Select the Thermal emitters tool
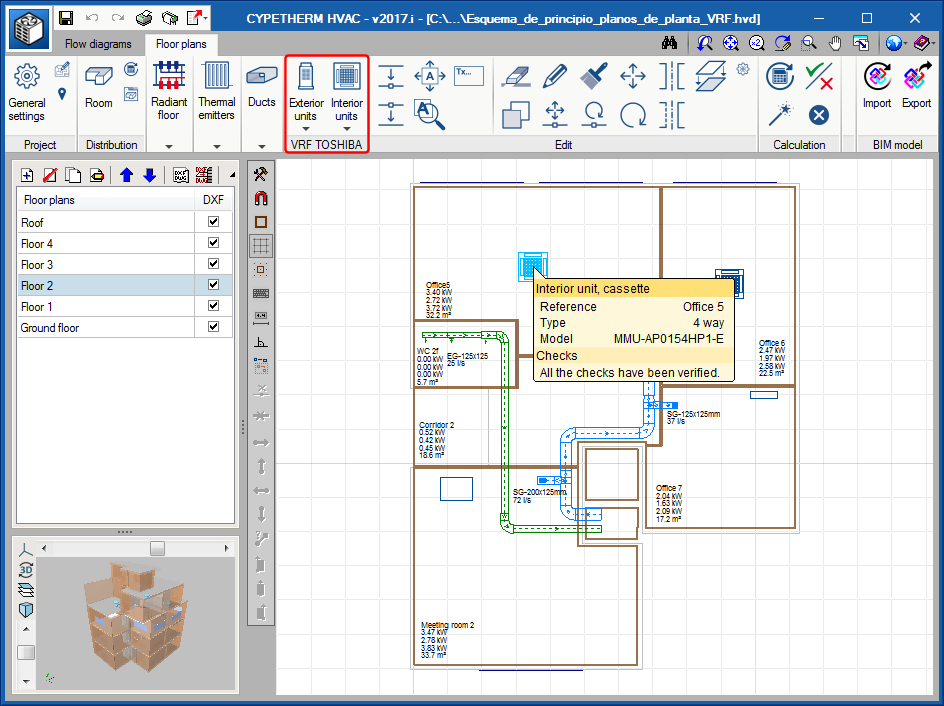The image size is (944, 706). [x=216, y=90]
